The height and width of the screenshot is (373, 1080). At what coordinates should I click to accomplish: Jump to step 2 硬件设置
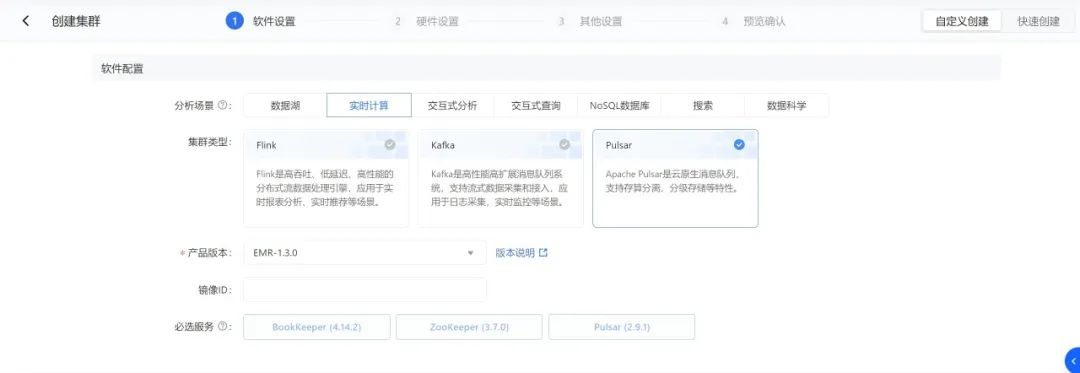tap(427, 21)
